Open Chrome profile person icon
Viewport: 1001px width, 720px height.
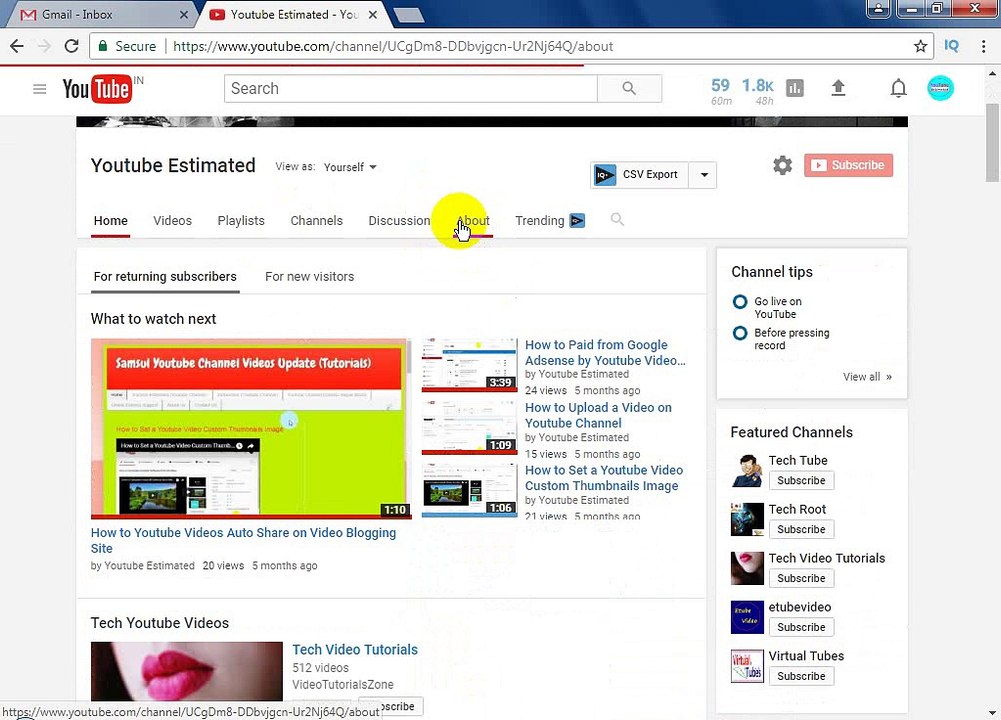tap(878, 8)
